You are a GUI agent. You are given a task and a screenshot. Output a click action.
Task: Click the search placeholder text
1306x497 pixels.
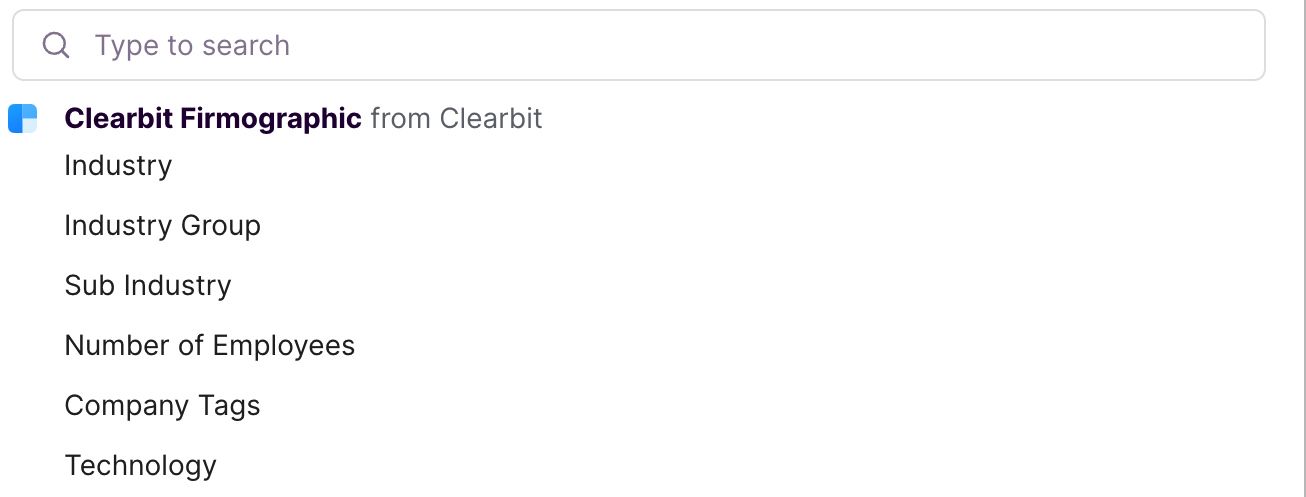192,46
